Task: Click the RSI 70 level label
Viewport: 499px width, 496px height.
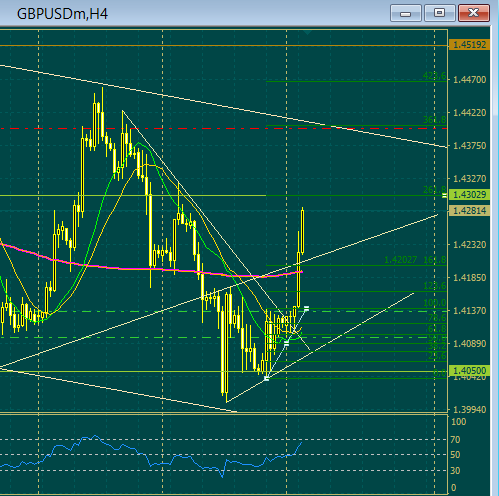Action: click(x=455, y=440)
